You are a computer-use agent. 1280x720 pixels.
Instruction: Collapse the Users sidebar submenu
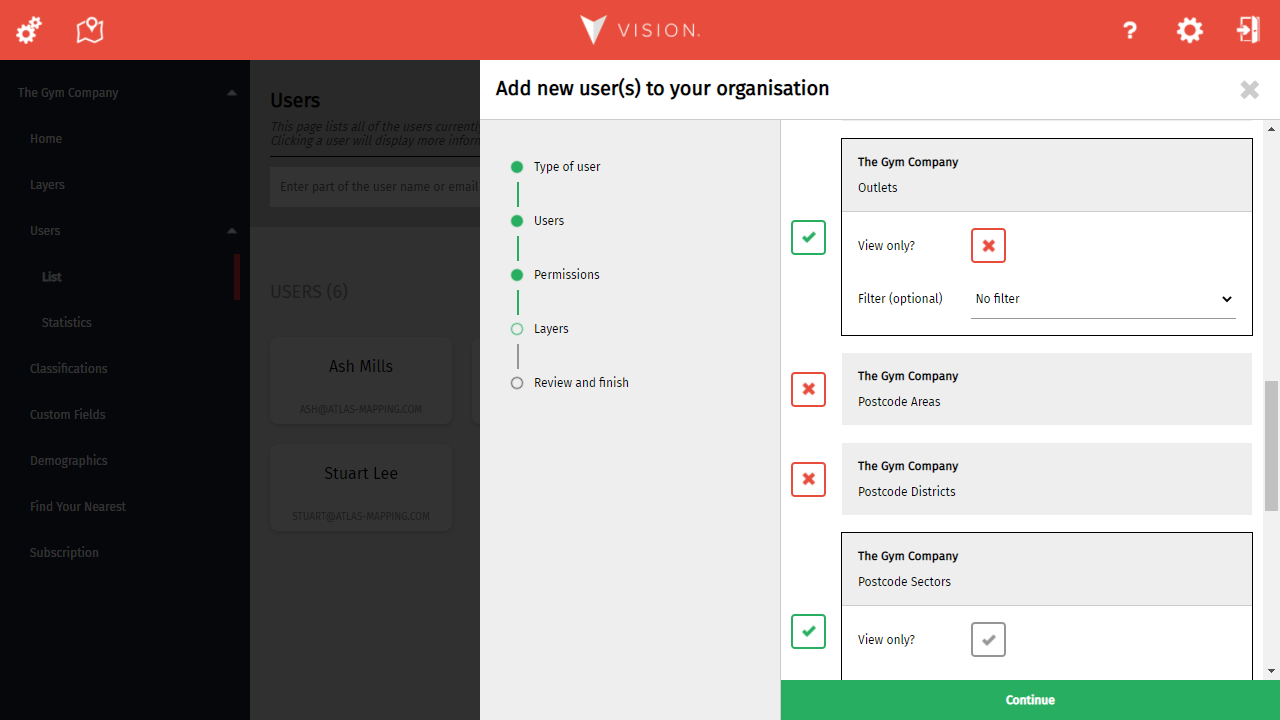(231, 231)
